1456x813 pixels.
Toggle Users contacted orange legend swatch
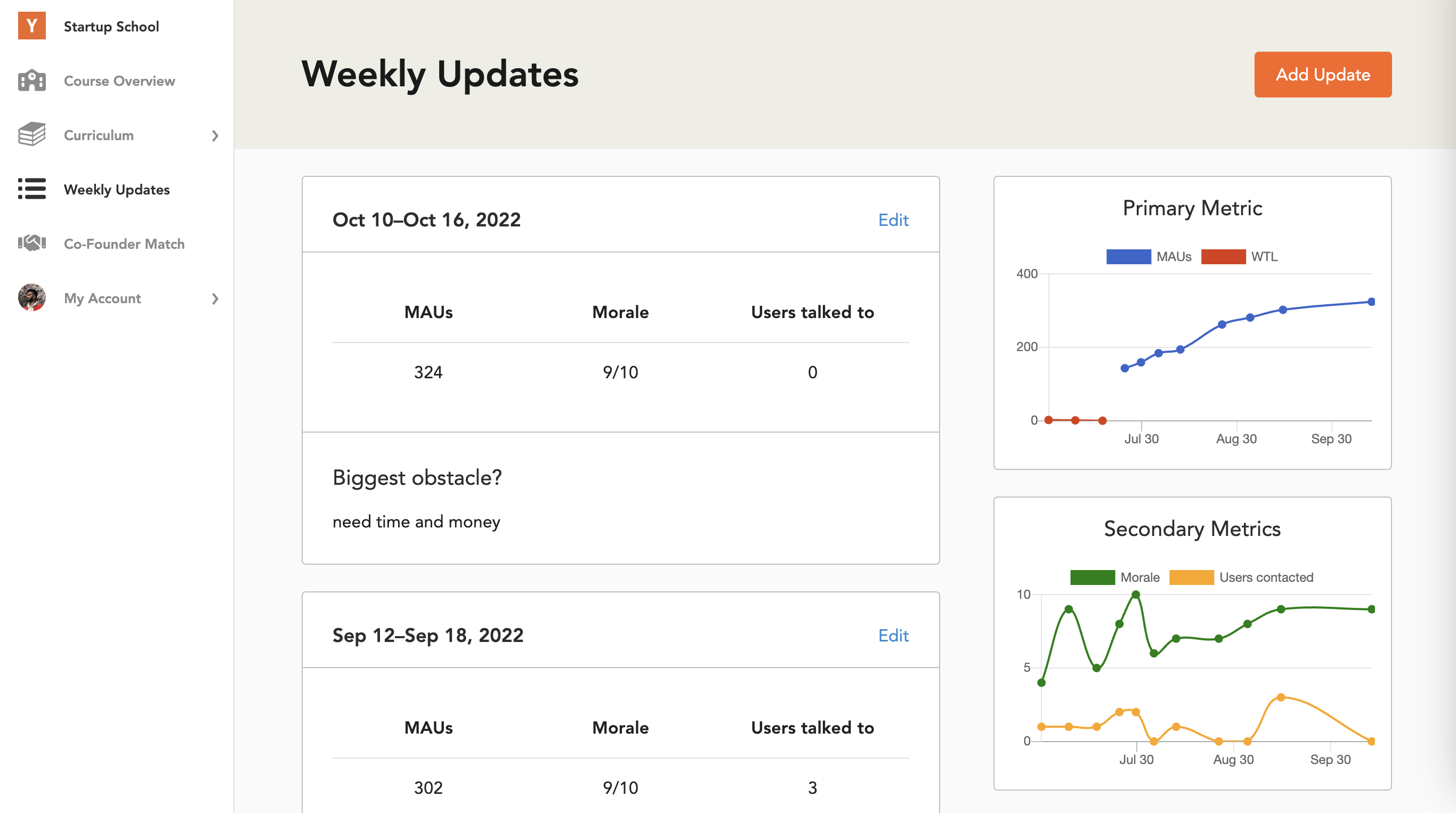coord(1192,578)
